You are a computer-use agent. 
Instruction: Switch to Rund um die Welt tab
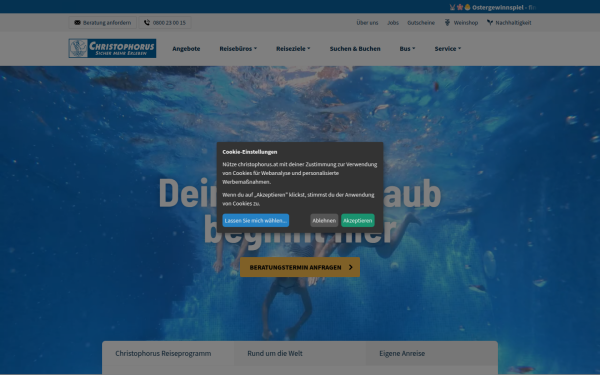coord(300,353)
